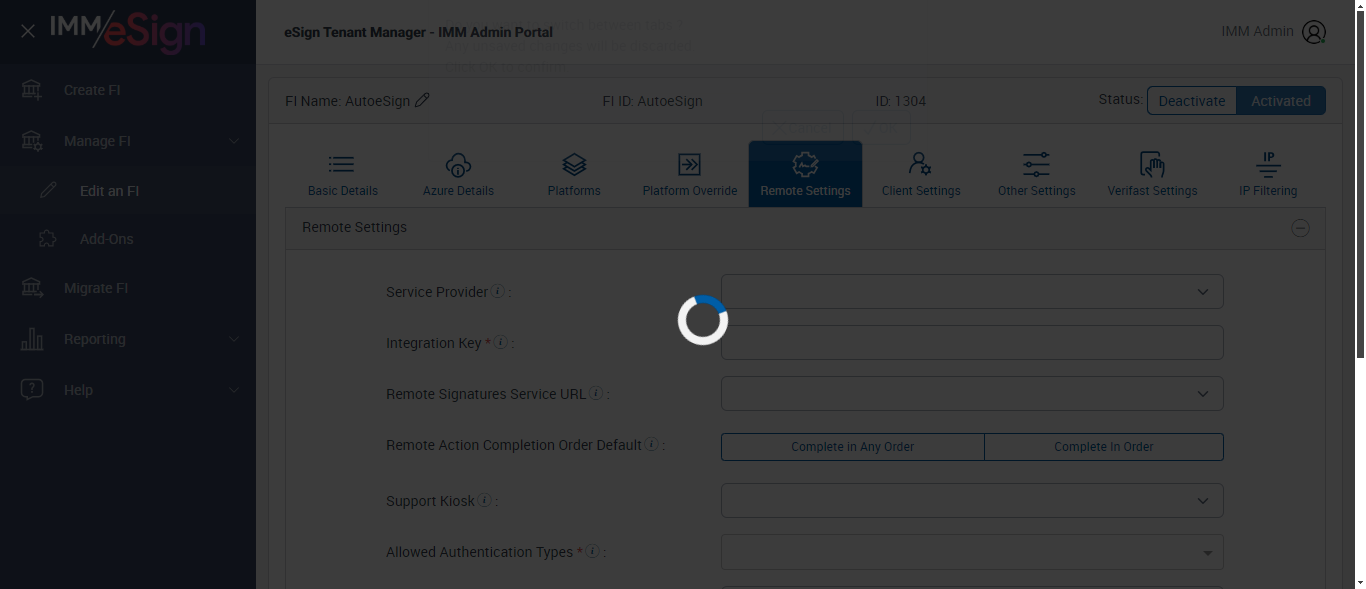Viewport: 1366px width, 589px height.
Task: Open the Support Kiosk dropdown
Action: click(972, 500)
